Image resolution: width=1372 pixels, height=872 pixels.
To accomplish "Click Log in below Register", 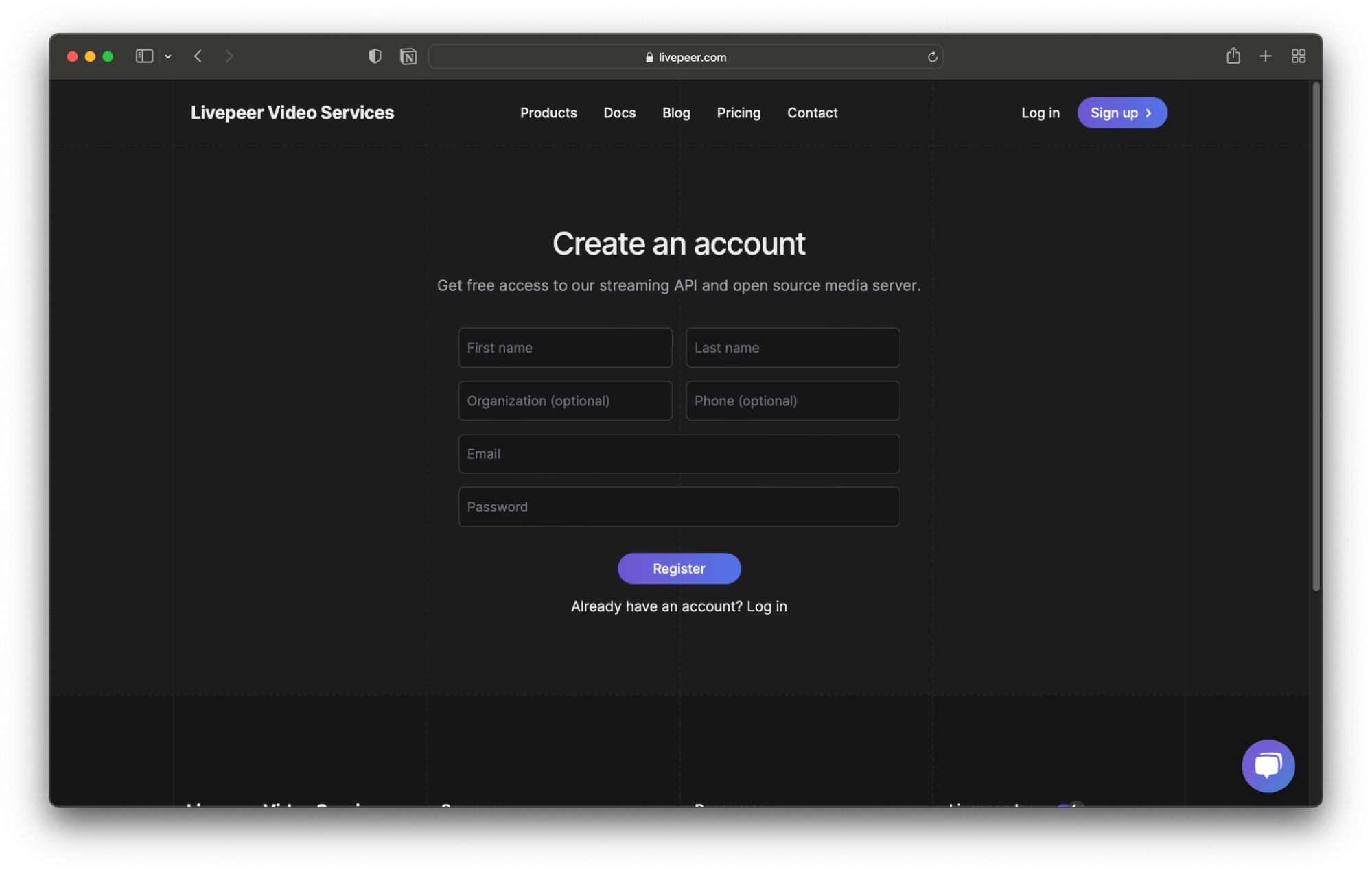I will (x=767, y=606).
